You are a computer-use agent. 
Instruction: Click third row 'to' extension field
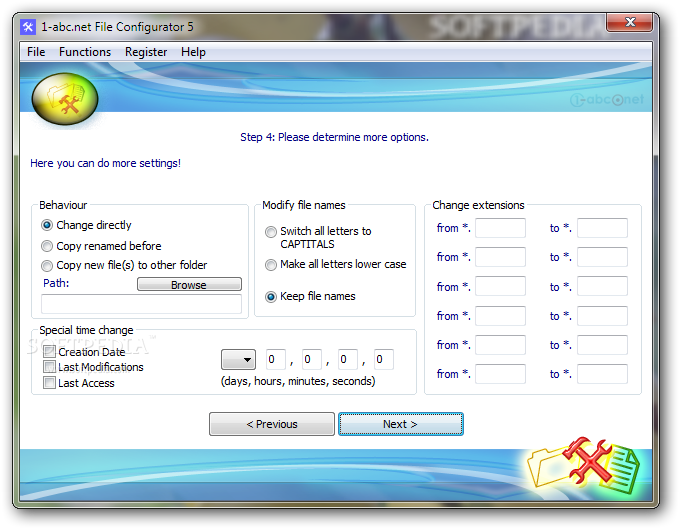(x=602, y=286)
